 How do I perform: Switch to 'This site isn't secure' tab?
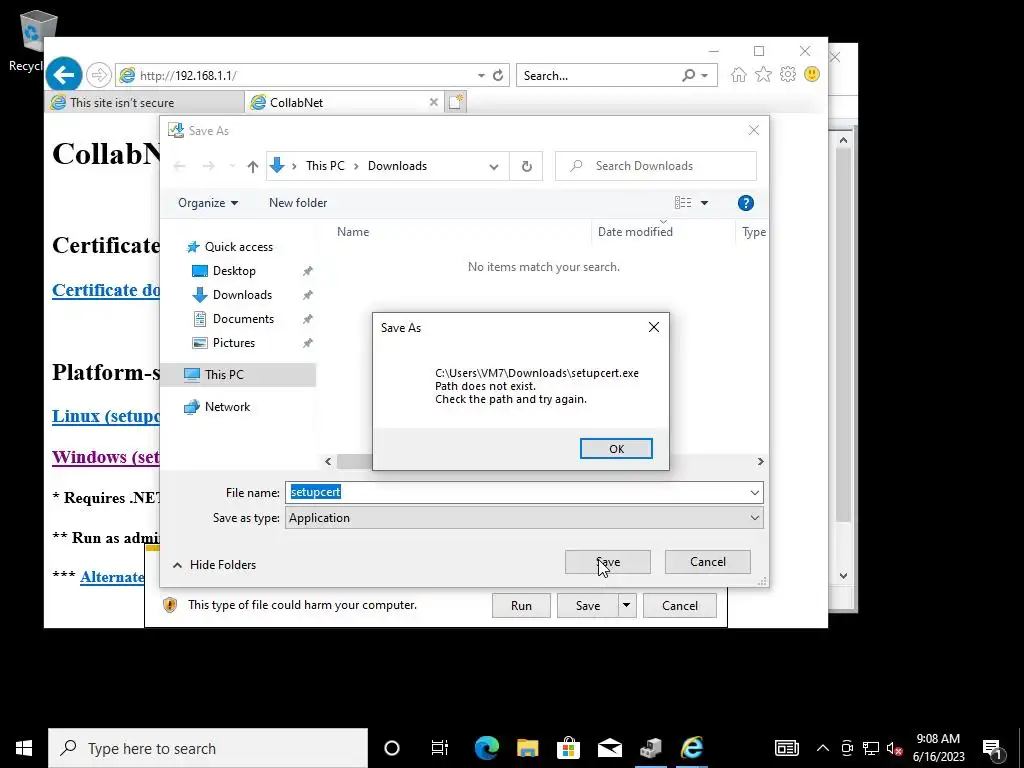144,103
